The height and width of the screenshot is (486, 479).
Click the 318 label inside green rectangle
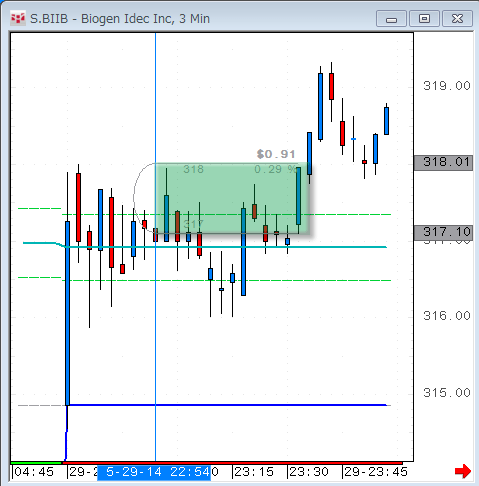click(x=194, y=169)
